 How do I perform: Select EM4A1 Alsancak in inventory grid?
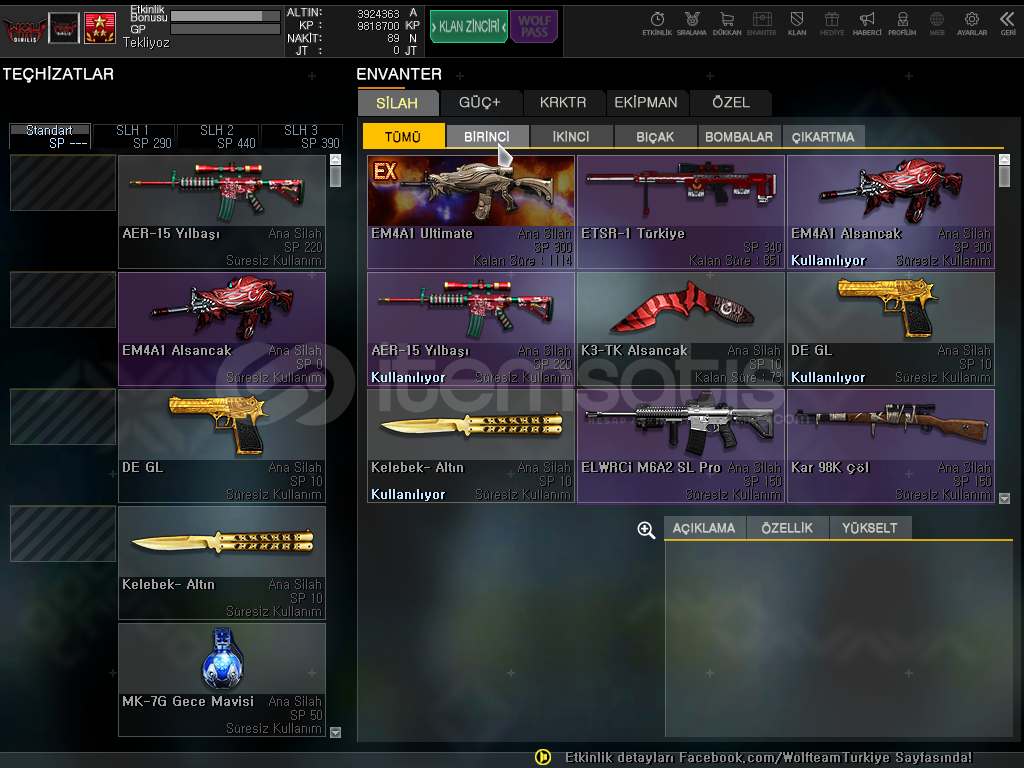891,212
